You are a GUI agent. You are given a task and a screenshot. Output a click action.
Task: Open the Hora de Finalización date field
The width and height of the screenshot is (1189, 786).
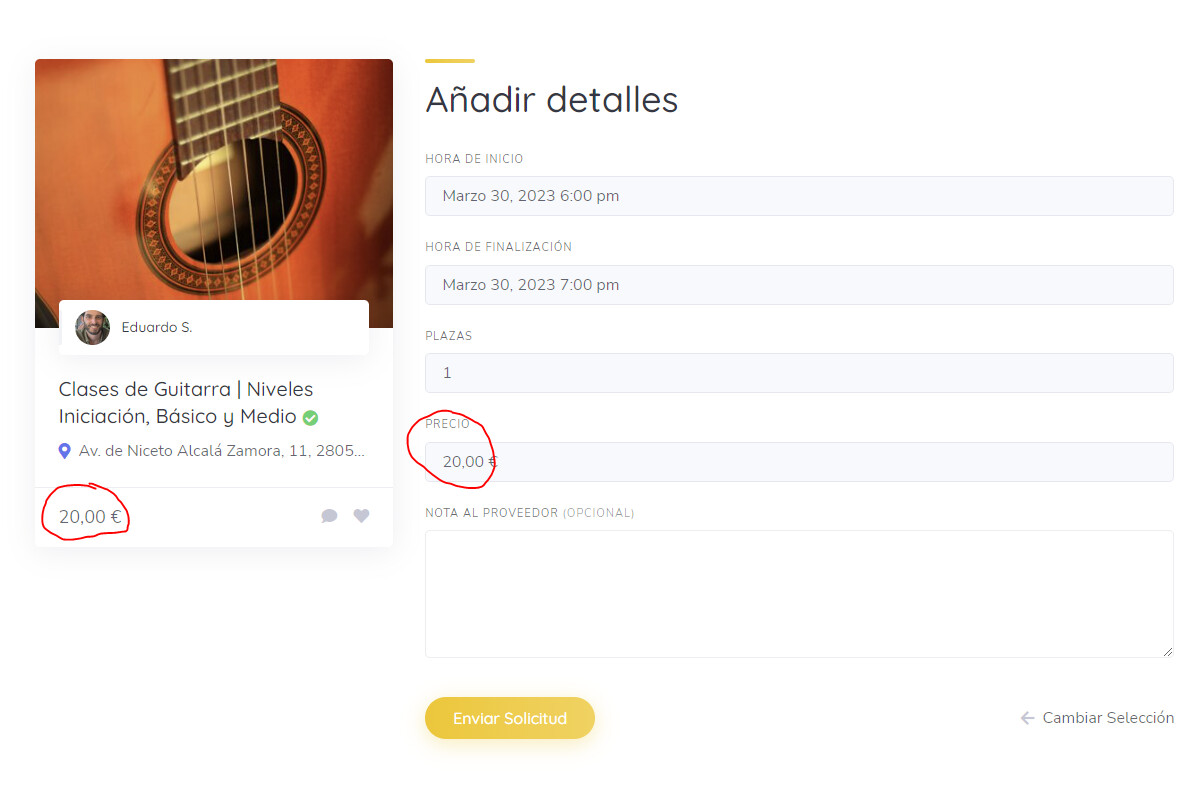(x=799, y=285)
